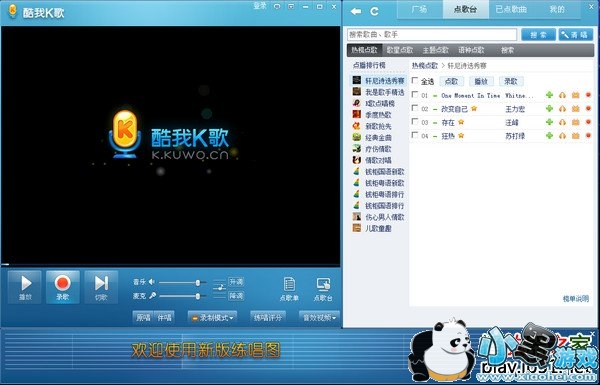Preview One Moment In Time with headphone icon
600x385 pixels.
click(562, 95)
